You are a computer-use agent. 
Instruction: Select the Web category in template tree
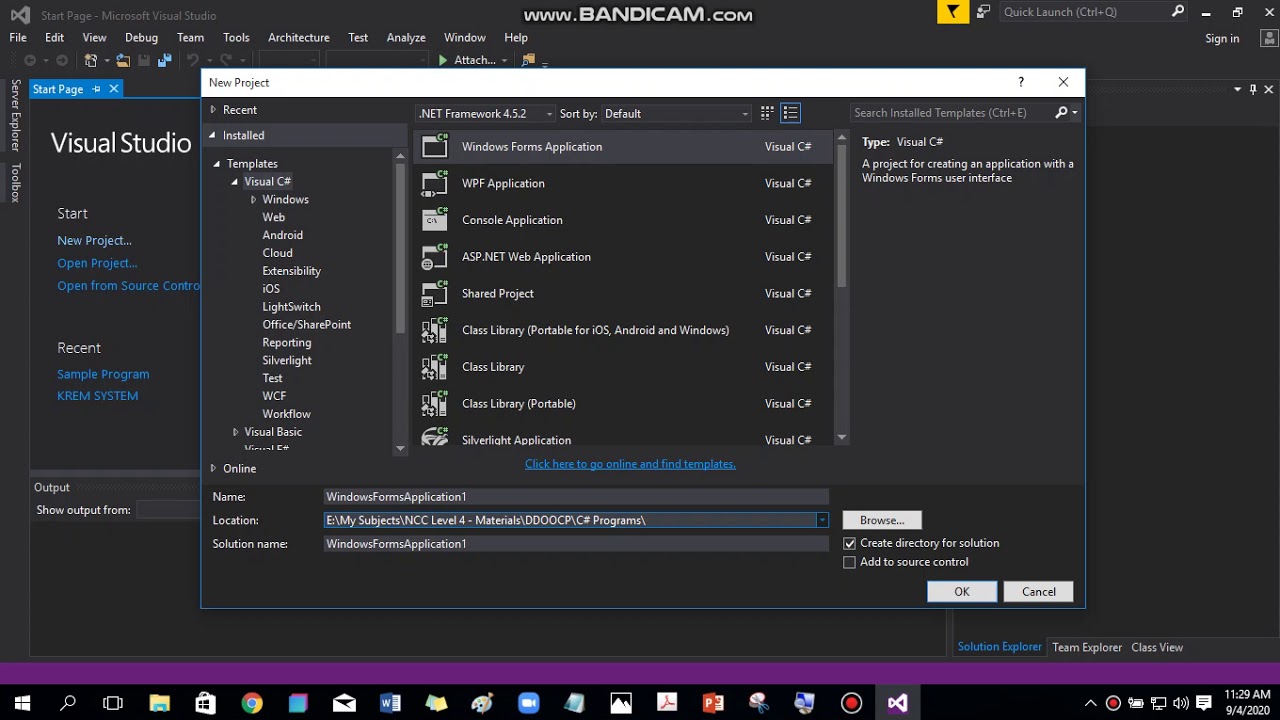point(273,217)
